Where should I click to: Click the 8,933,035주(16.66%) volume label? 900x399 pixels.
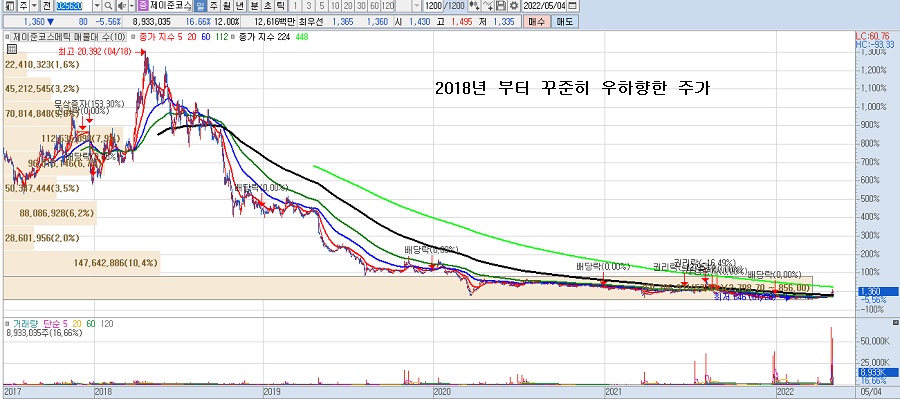coord(44,332)
